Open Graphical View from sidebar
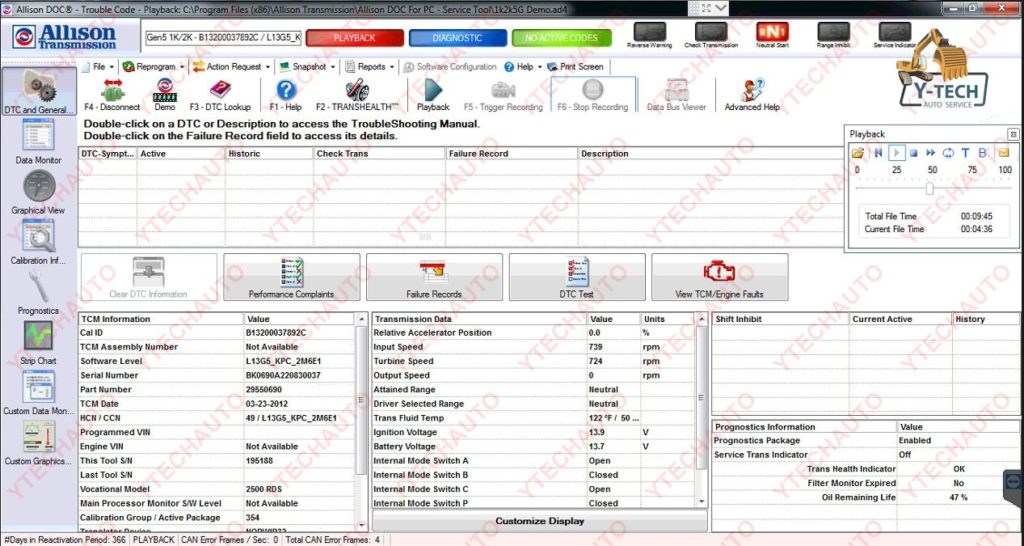The height and width of the screenshot is (546, 1024). (x=39, y=192)
